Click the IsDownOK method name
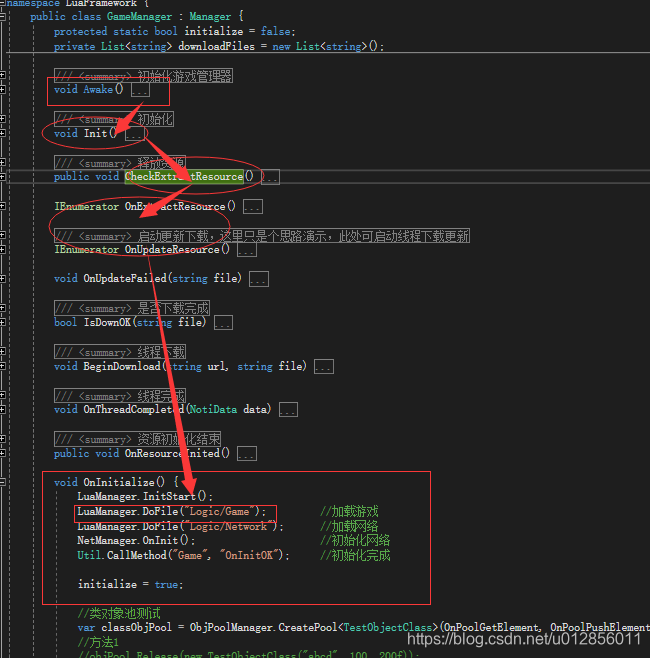 (x=107, y=322)
